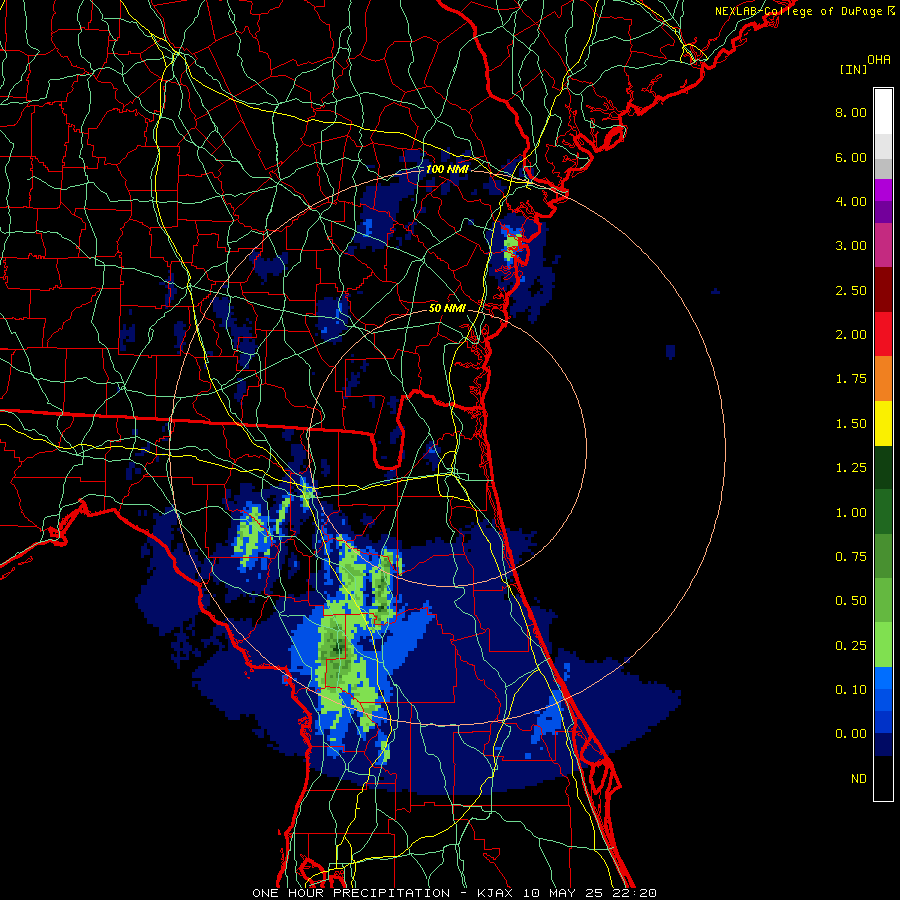Click the ND legend label
Screen dimensions: 900x900
tap(859, 779)
